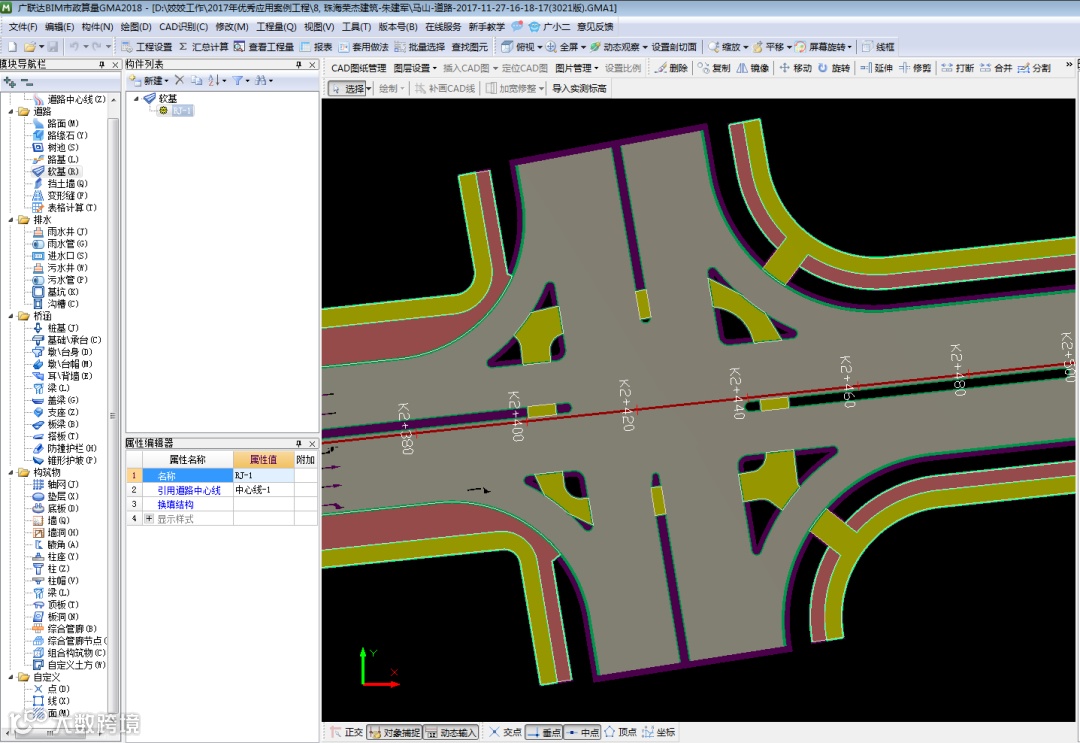Collapse the 桥函 folder in the tree
The height and width of the screenshot is (743, 1080).
10,316
